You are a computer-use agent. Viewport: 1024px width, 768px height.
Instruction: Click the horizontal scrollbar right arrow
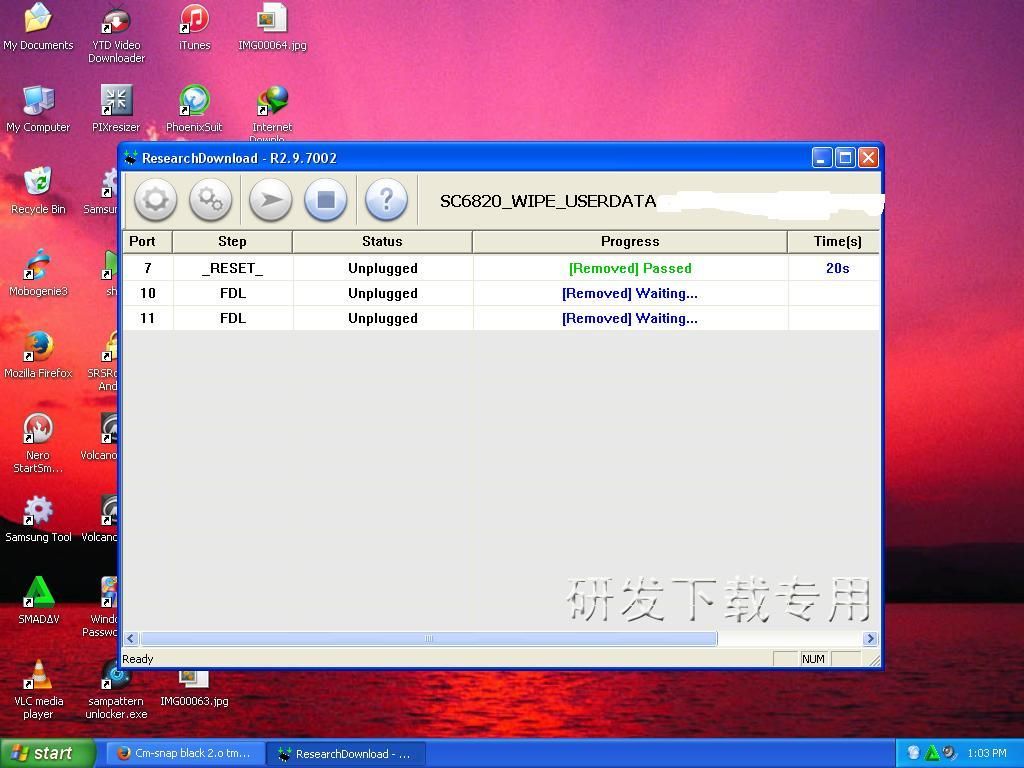point(870,638)
